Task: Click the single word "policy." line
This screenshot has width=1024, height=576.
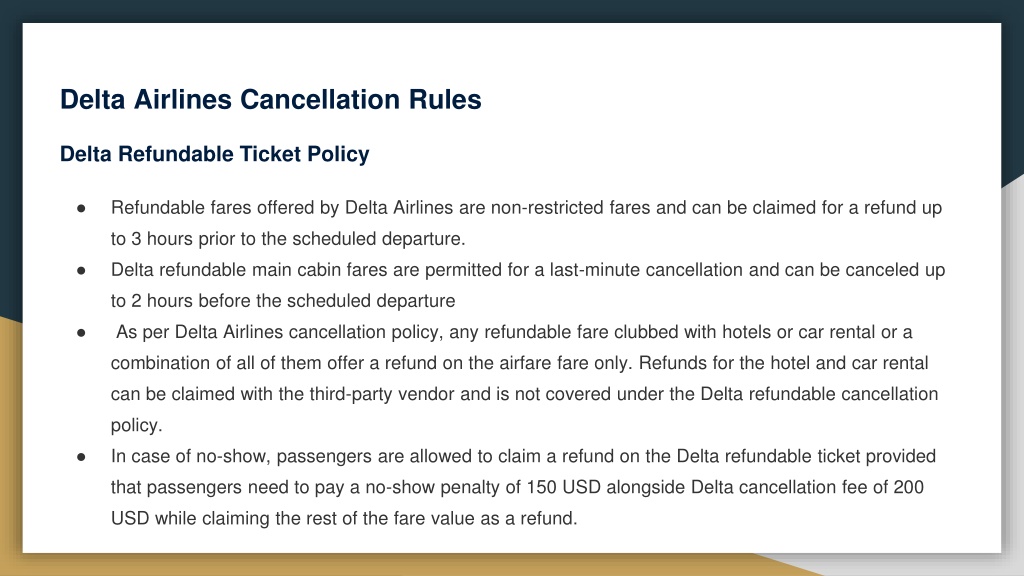Action: [x=136, y=425]
